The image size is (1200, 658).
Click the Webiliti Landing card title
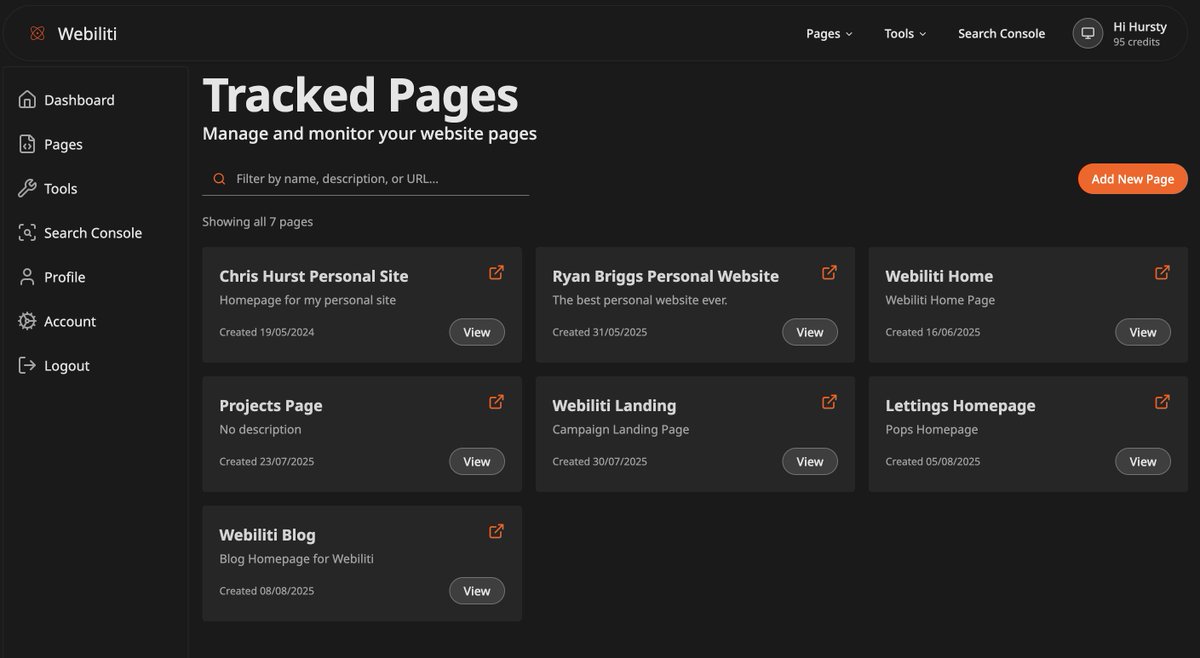(614, 405)
